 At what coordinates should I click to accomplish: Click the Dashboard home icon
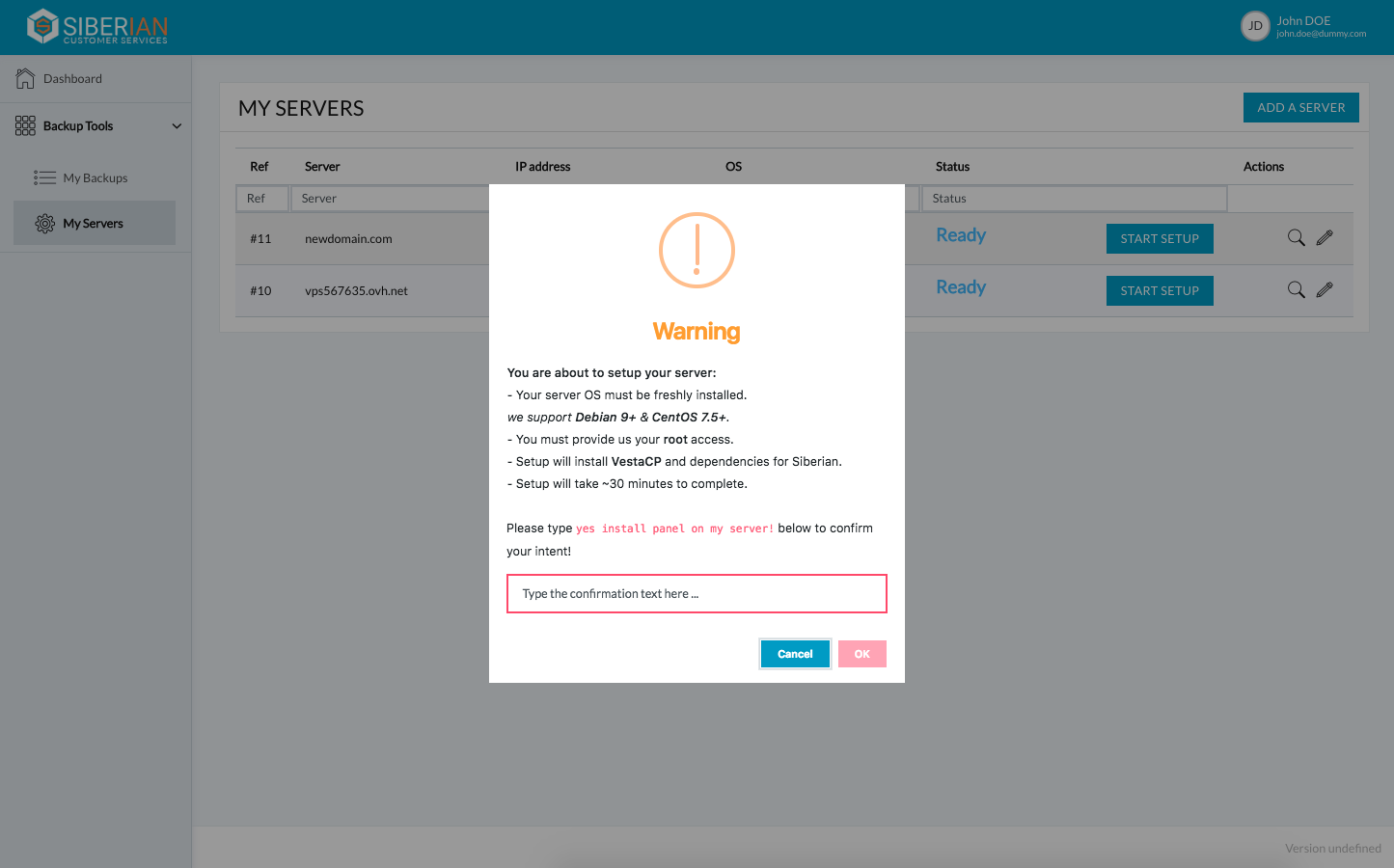(x=25, y=79)
